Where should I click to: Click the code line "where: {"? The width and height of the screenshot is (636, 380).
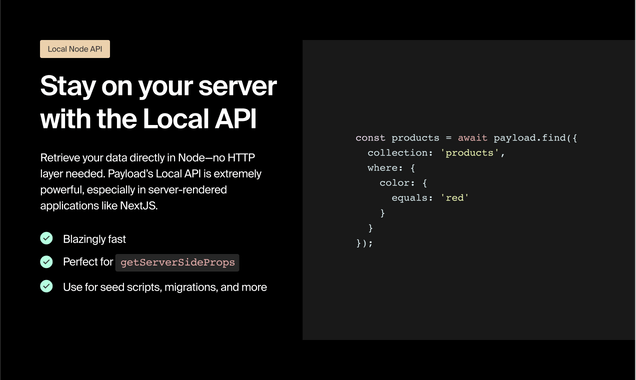click(391, 168)
